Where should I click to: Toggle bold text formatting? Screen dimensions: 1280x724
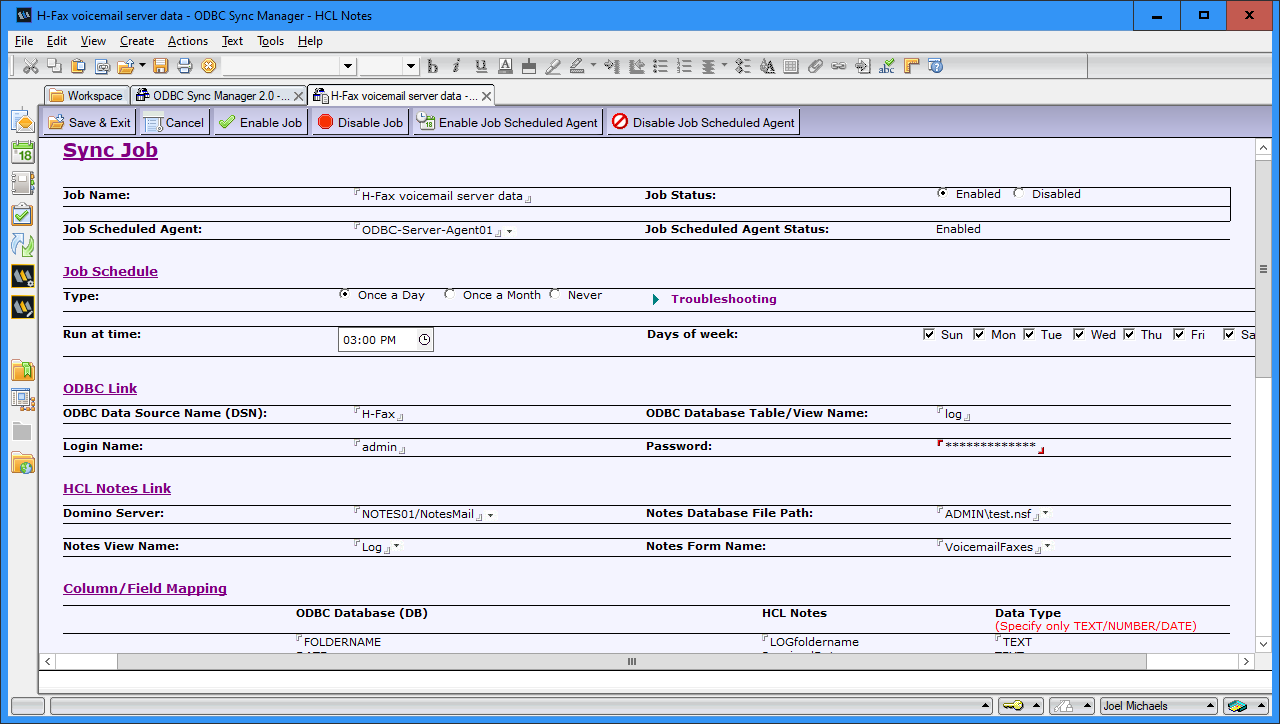coord(432,66)
